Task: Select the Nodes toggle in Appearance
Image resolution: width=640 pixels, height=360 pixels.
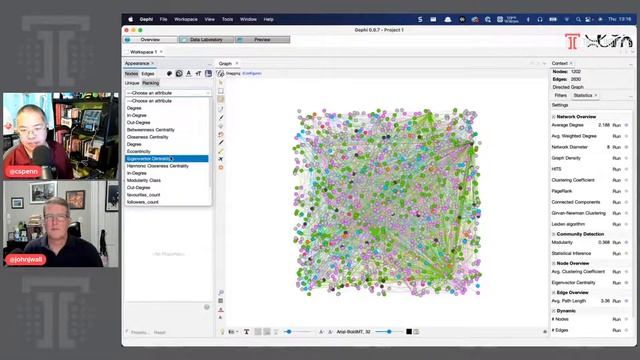Action: tap(131, 74)
